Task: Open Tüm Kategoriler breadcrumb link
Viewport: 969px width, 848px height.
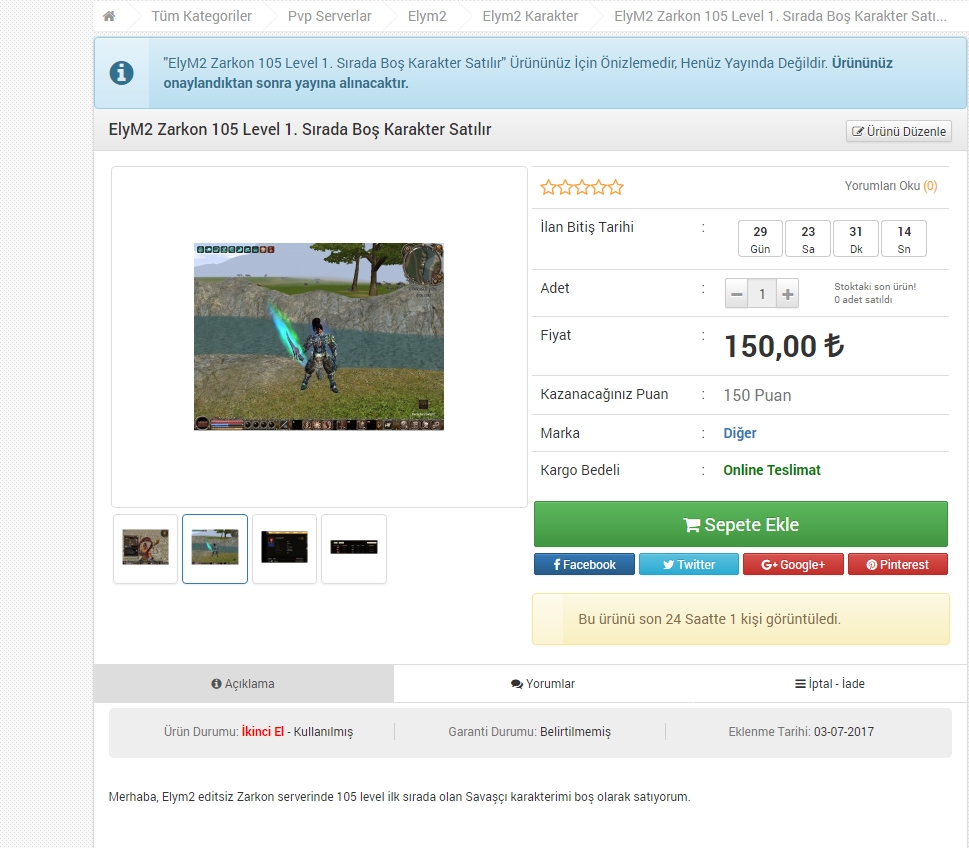Action: click(201, 16)
